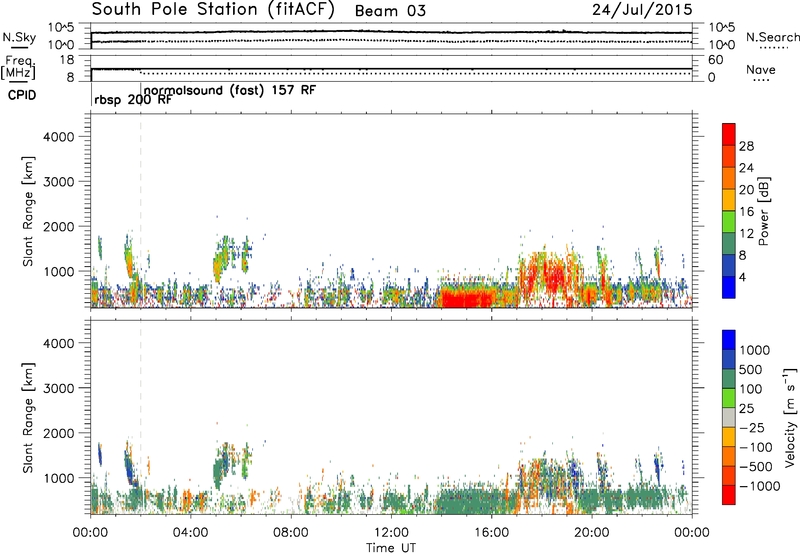Viewport: 800px width, 554px height.
Task: Click Slant Range label of velocity panel
Action: pos(28,418)
